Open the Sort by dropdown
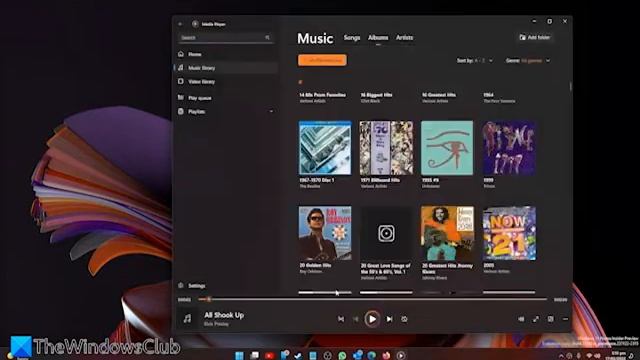 click(474, 61)
